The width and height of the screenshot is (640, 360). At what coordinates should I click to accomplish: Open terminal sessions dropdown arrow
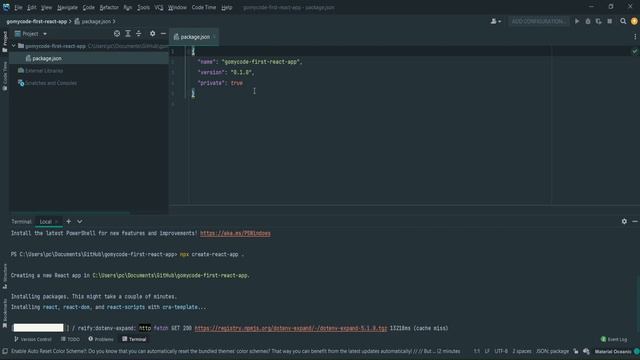pyautogui.click(x=80, y=221)
